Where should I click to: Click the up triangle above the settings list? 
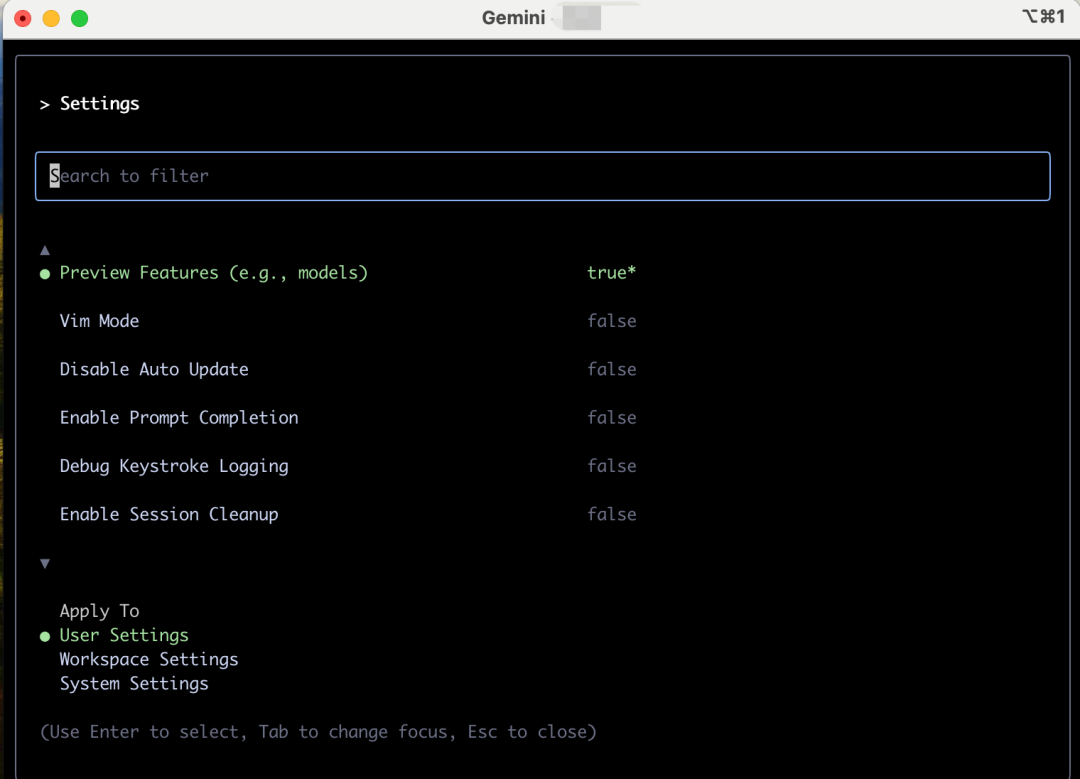coord(44,250)
